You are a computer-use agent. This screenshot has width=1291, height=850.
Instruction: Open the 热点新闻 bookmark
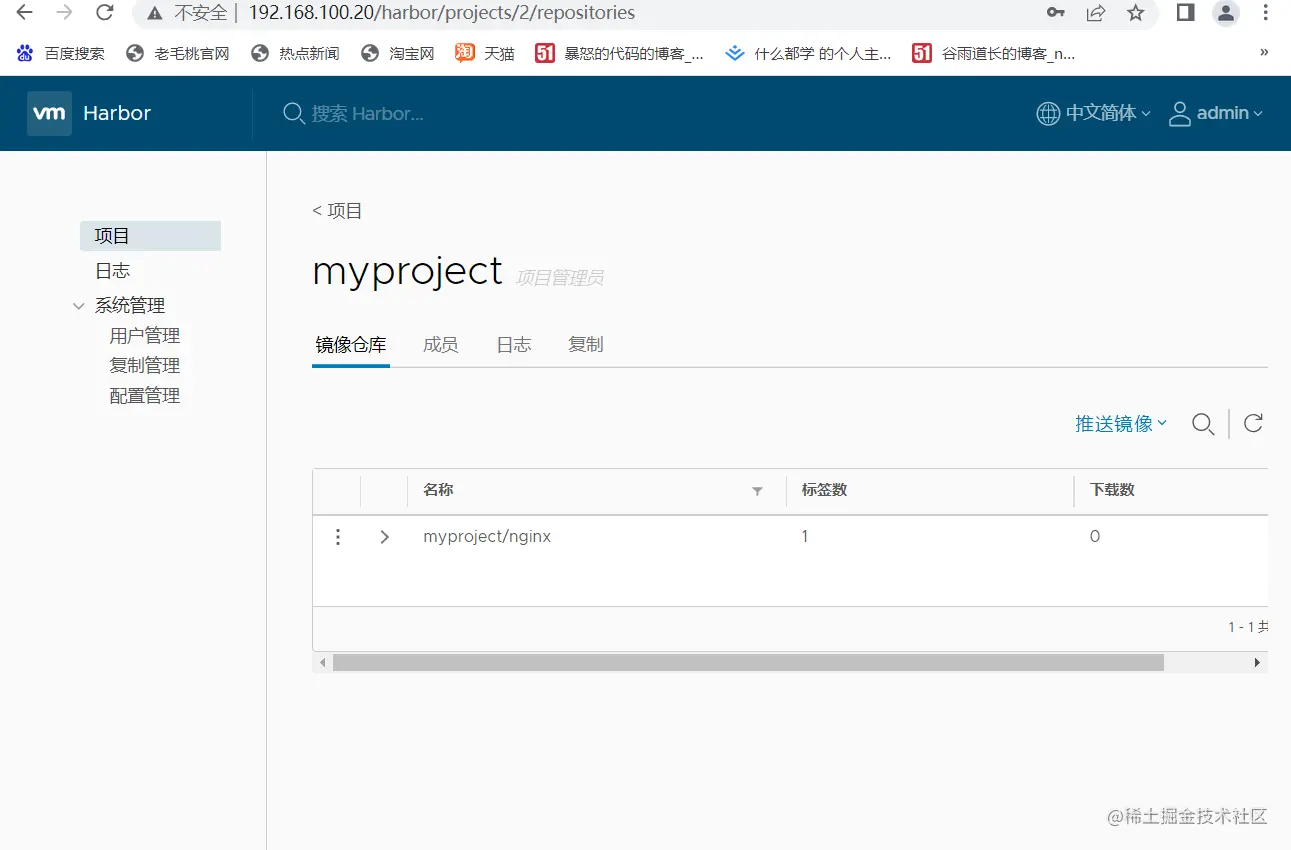click(295, 54)
